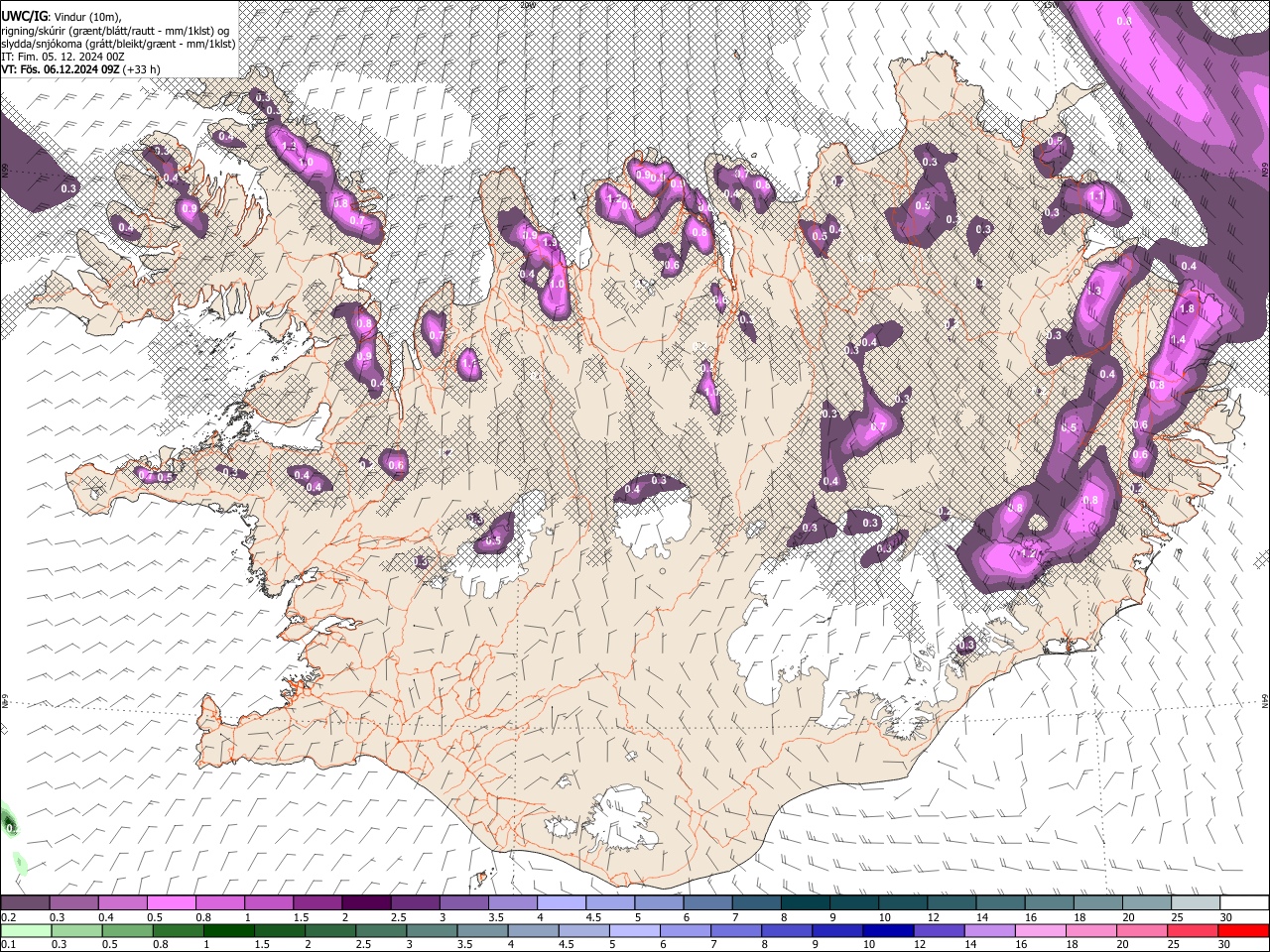1270x952 pixels.
Task: Click the bright pink 0.5–0.8 snow swatch
Action: pos(171,903)
